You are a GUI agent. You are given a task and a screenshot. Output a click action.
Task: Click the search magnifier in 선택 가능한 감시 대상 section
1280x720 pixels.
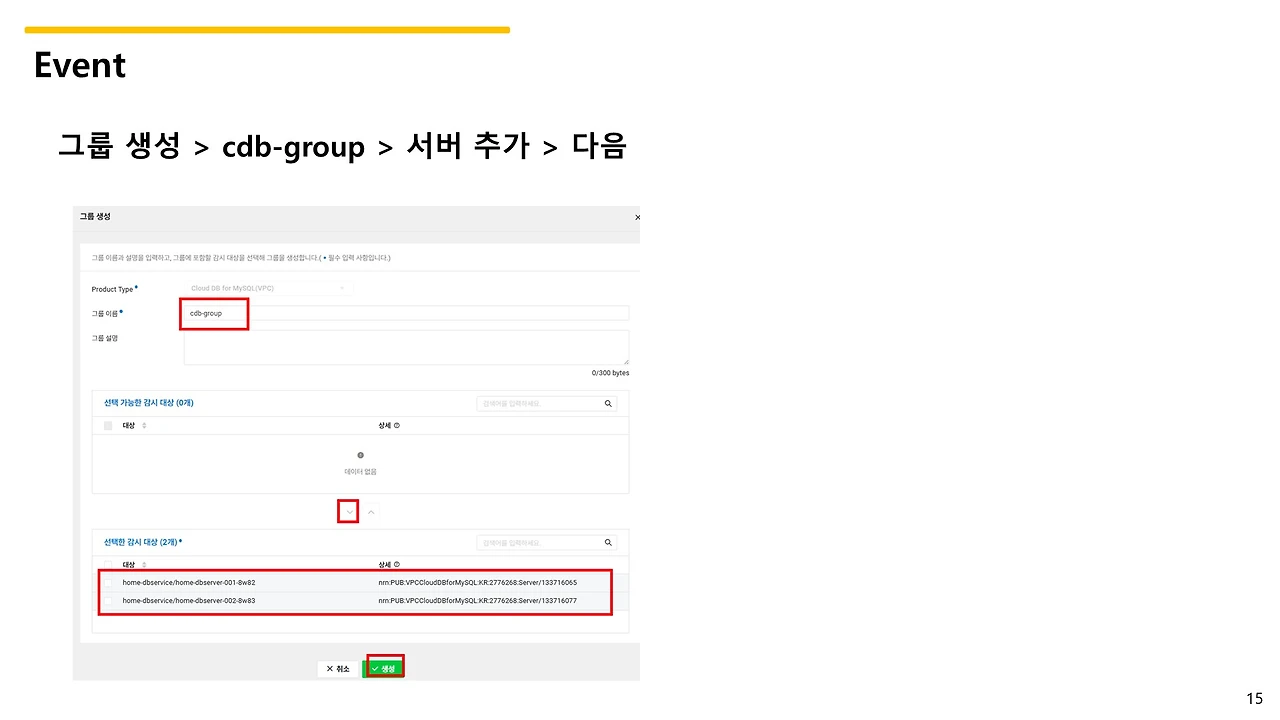608,403
